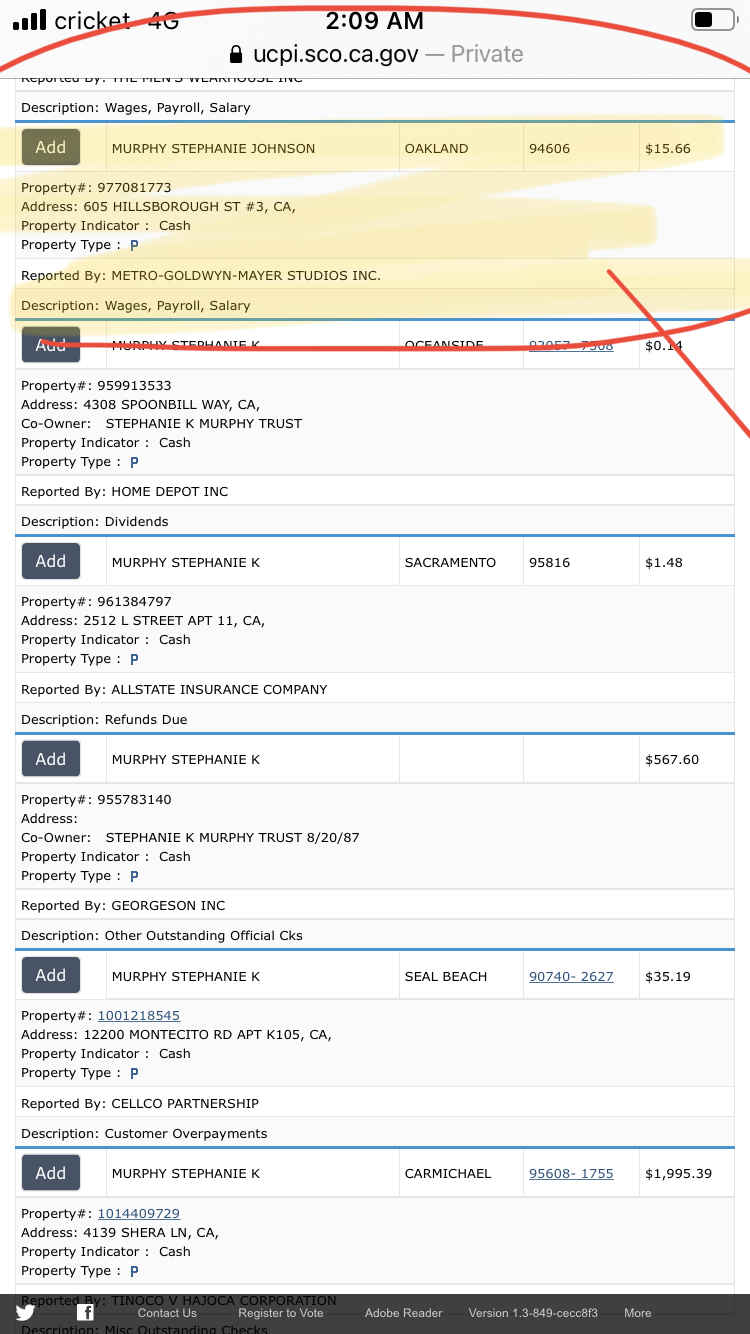Tap the cellular signal bars in the status bar
This screenshot has height=1334, width=750.
click(30, 20)
